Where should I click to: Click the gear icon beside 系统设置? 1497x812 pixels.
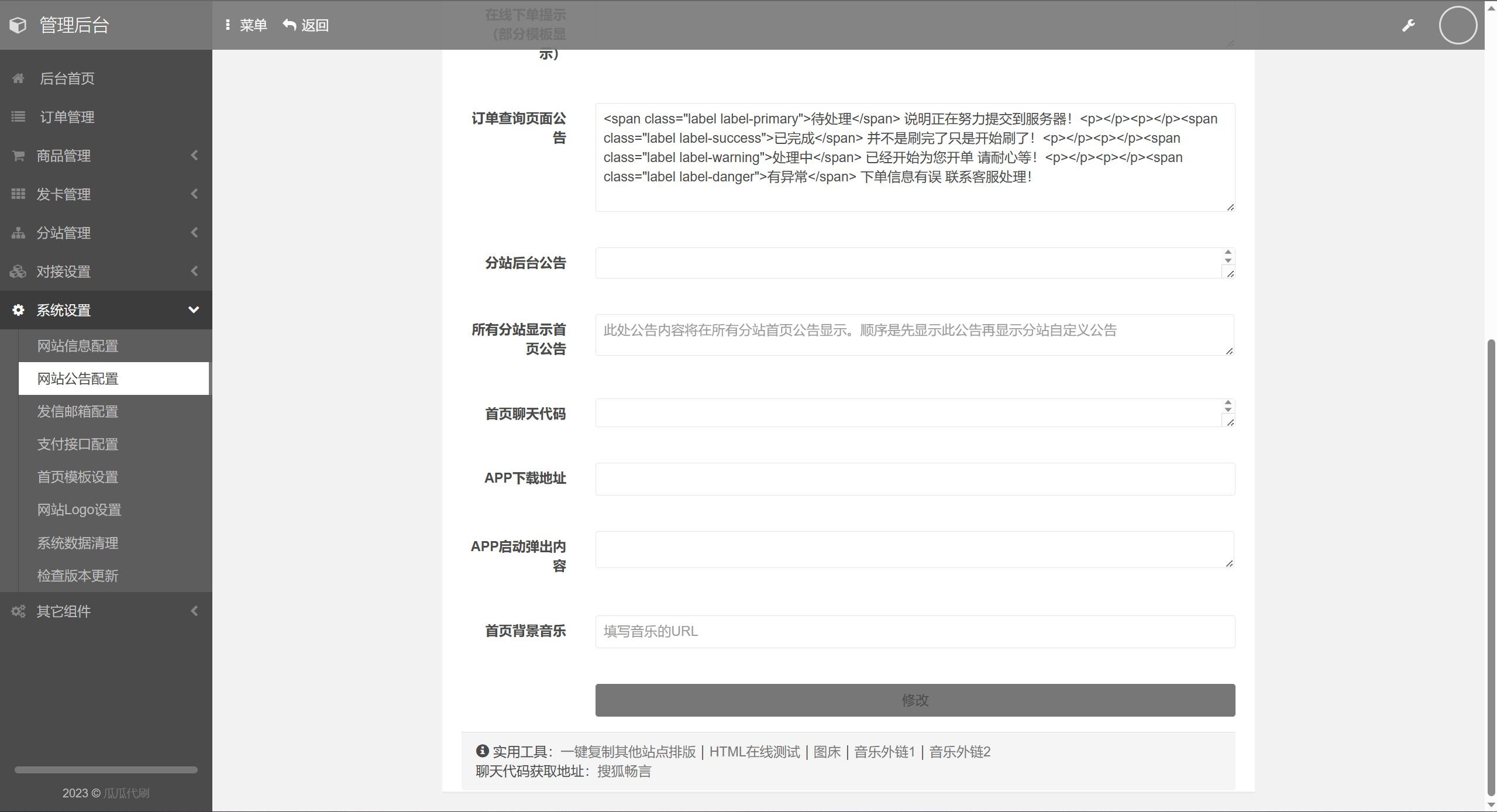click(x=18, y=310)
